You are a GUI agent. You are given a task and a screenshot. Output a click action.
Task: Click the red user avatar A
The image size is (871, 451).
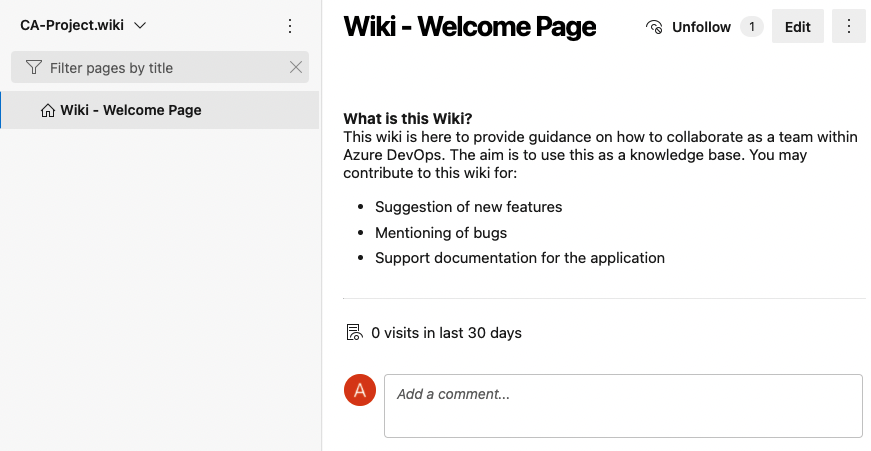pos(360,390)
